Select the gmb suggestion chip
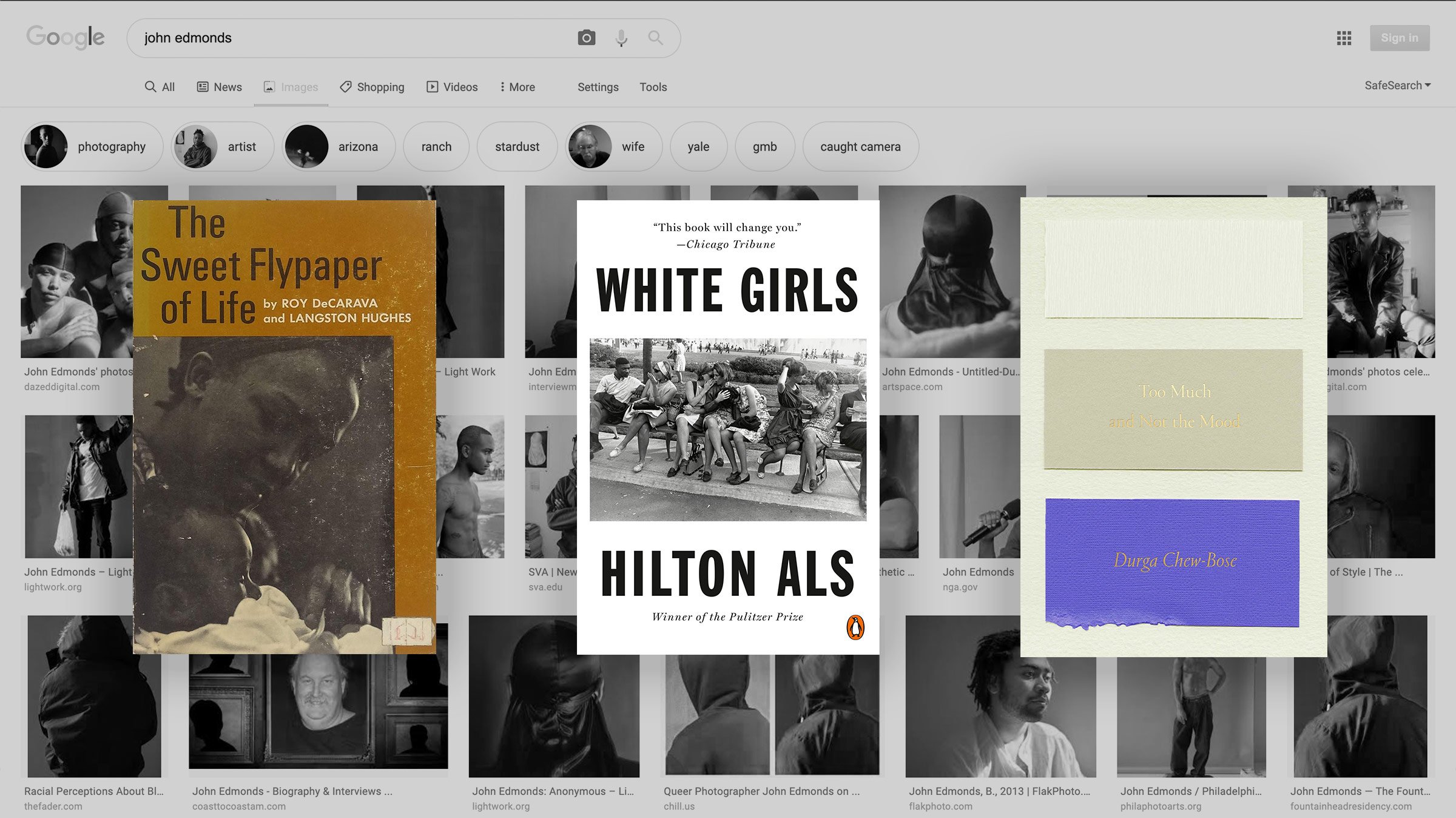Screen dimensions: 1456x818 764,146
